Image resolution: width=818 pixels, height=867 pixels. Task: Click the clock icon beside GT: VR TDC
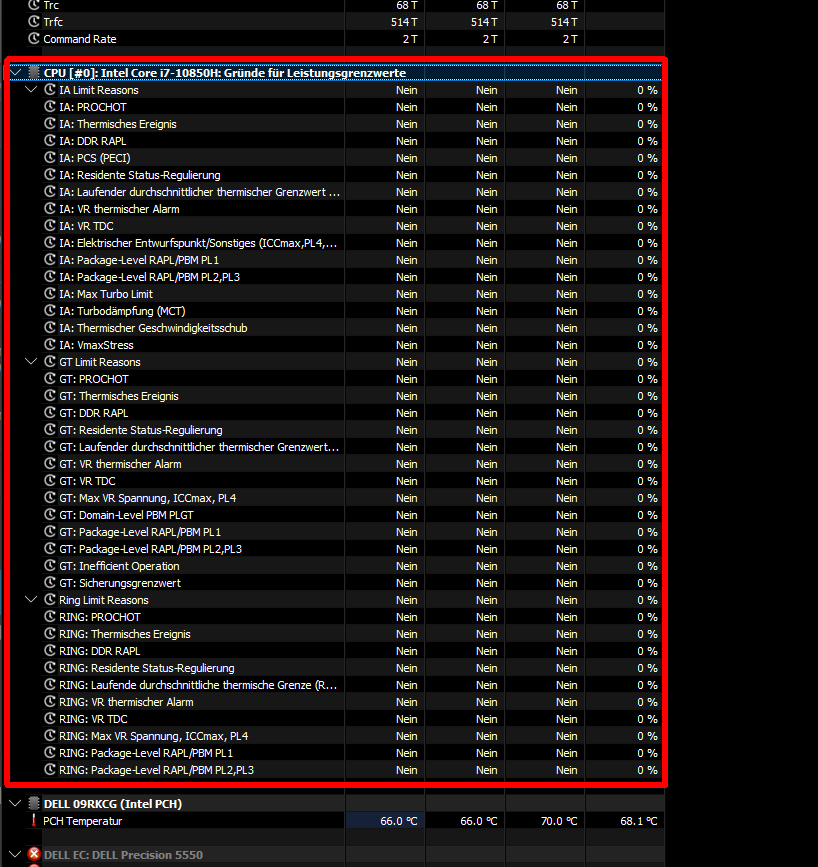tap(50, 480)
